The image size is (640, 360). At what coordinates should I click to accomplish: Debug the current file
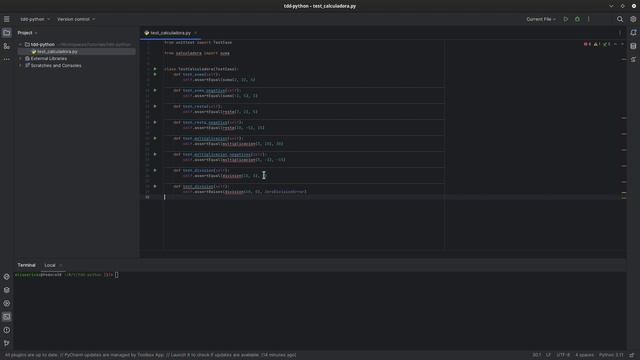(x=577, y=19)
